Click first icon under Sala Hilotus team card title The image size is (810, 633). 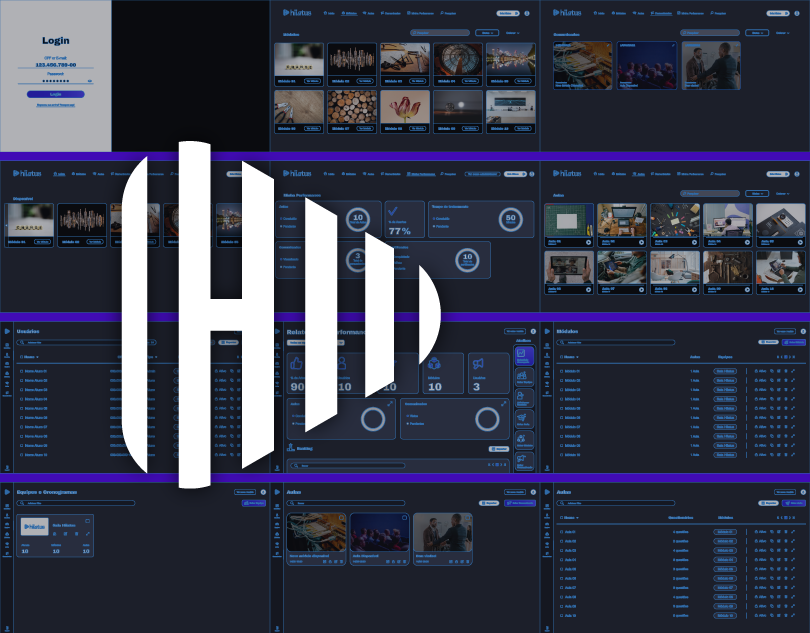55,534
